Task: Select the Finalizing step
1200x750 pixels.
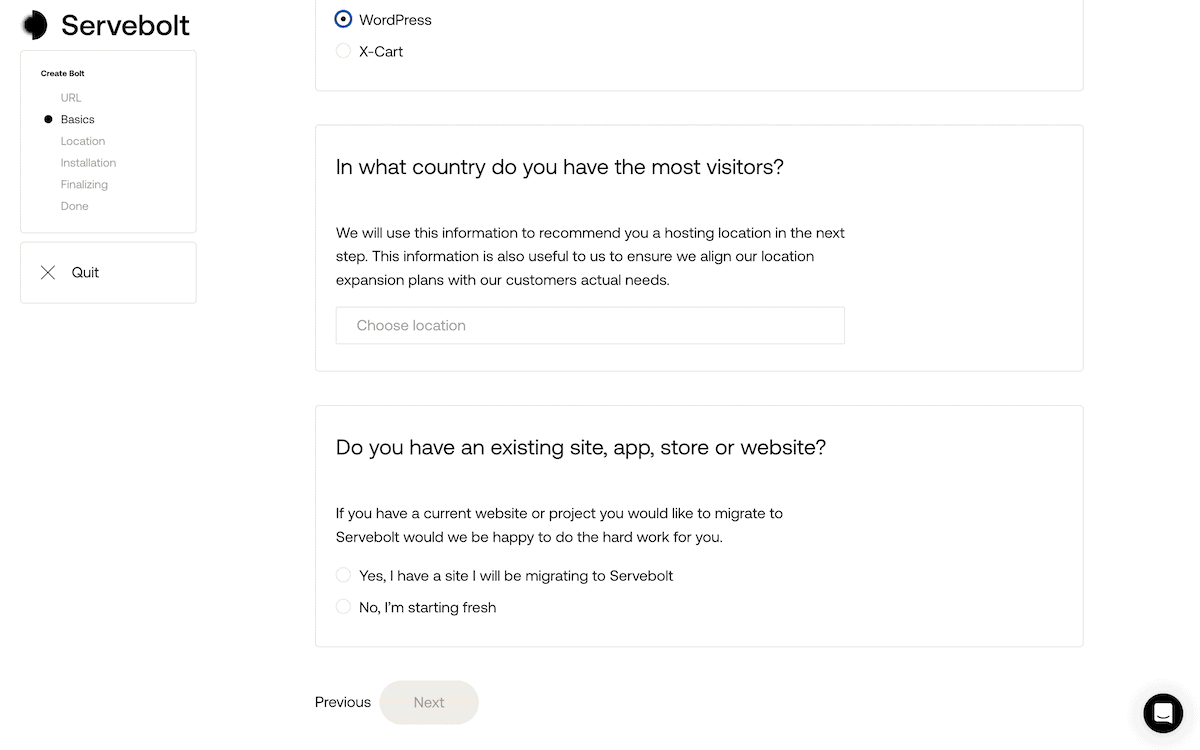Action: coord(84,184)
